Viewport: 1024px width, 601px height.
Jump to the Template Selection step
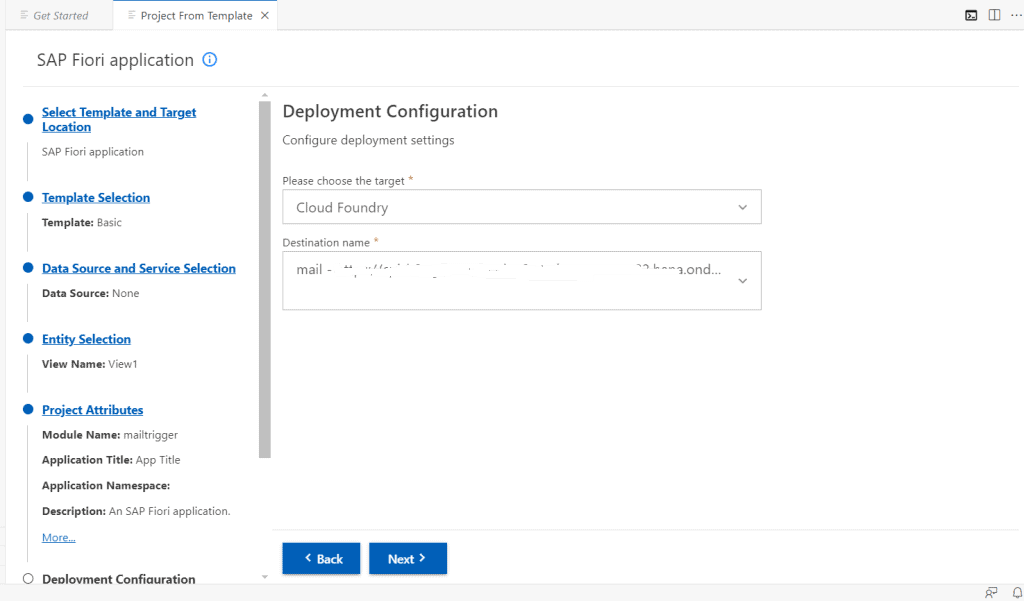tap(96, 198)
